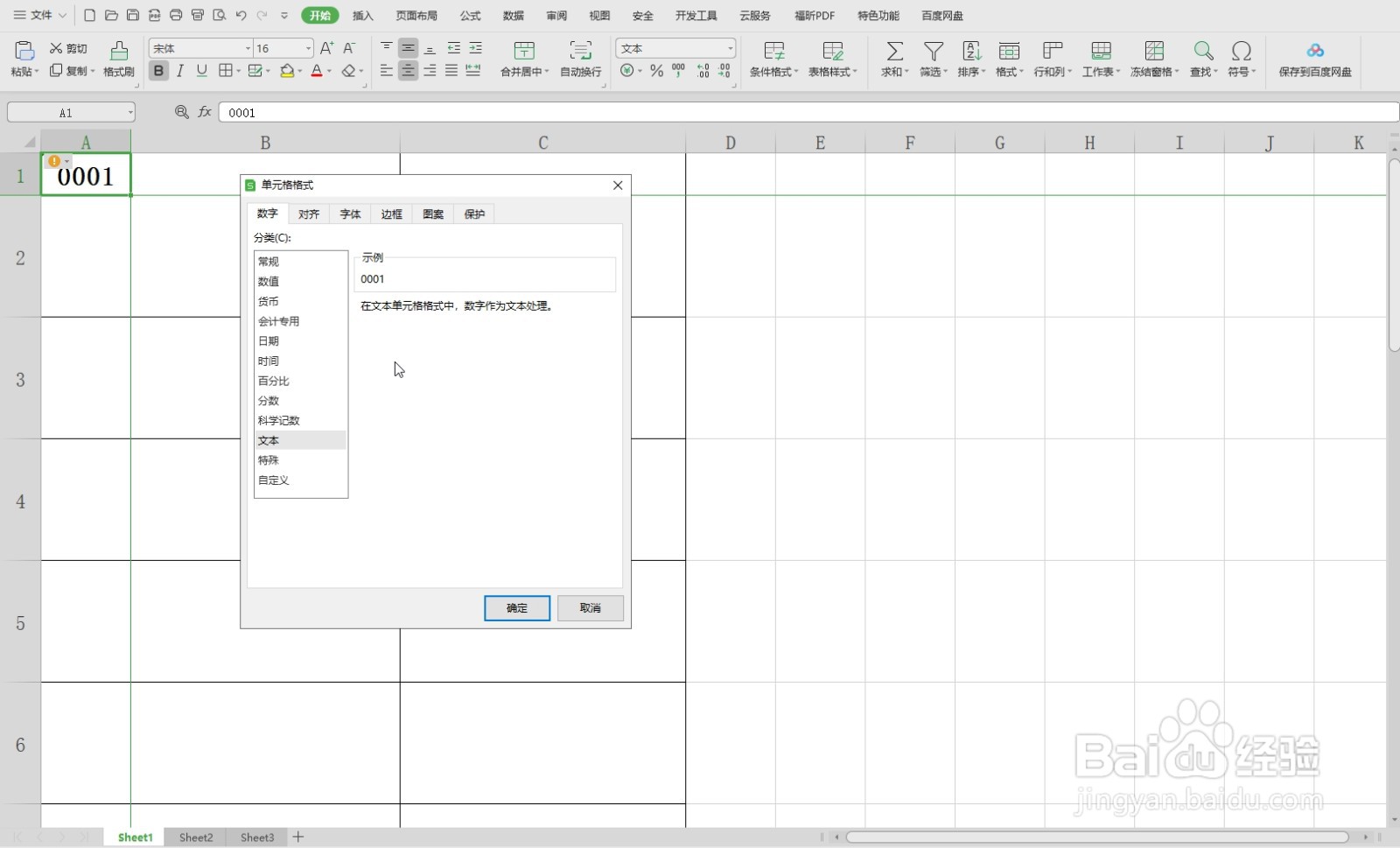Select 自定义 in category list

click(300, 480)
